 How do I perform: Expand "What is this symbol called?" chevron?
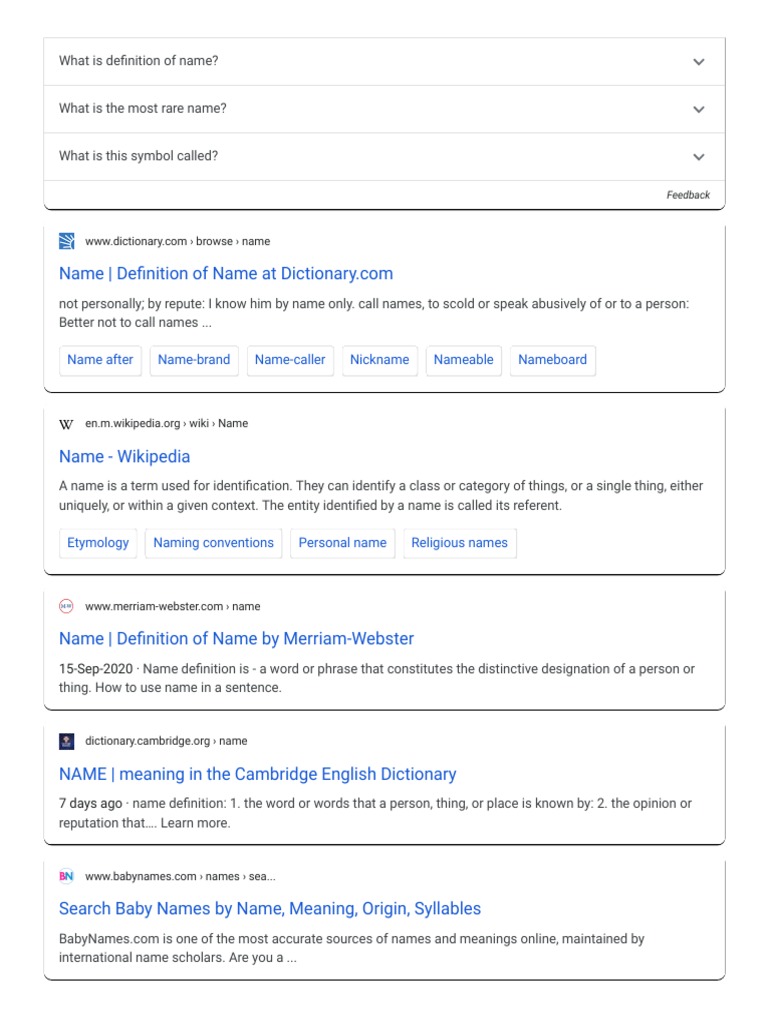698,157
